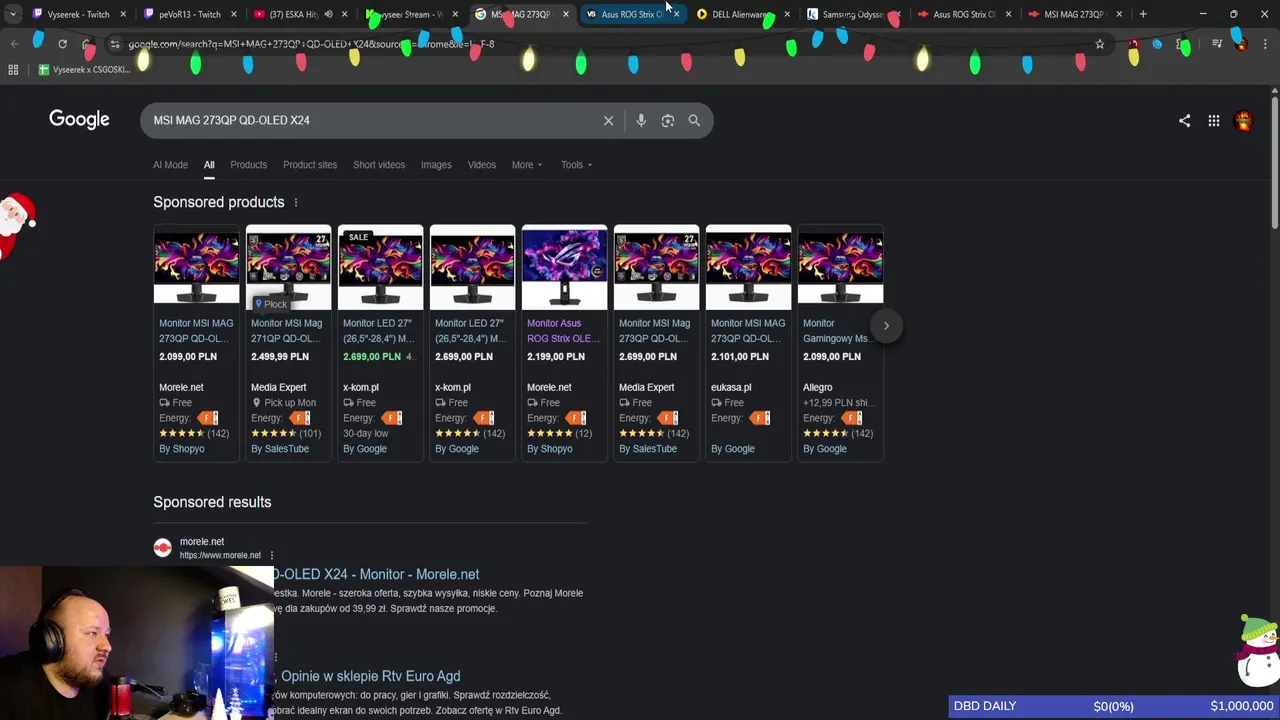Open Chrome apps grid in bookmarks bar

pyautogui.click(x=13, y=70)
